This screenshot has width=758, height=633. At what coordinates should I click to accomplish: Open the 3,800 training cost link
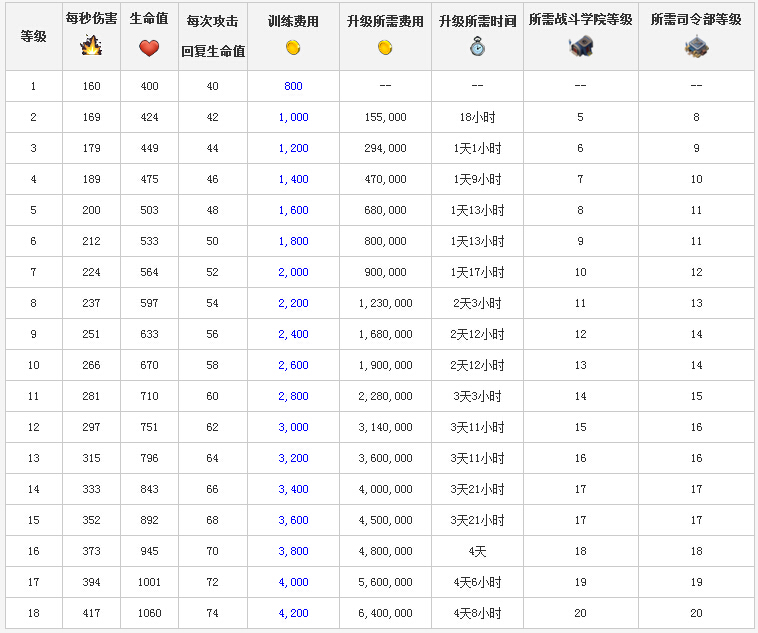(x=293, y=551)
